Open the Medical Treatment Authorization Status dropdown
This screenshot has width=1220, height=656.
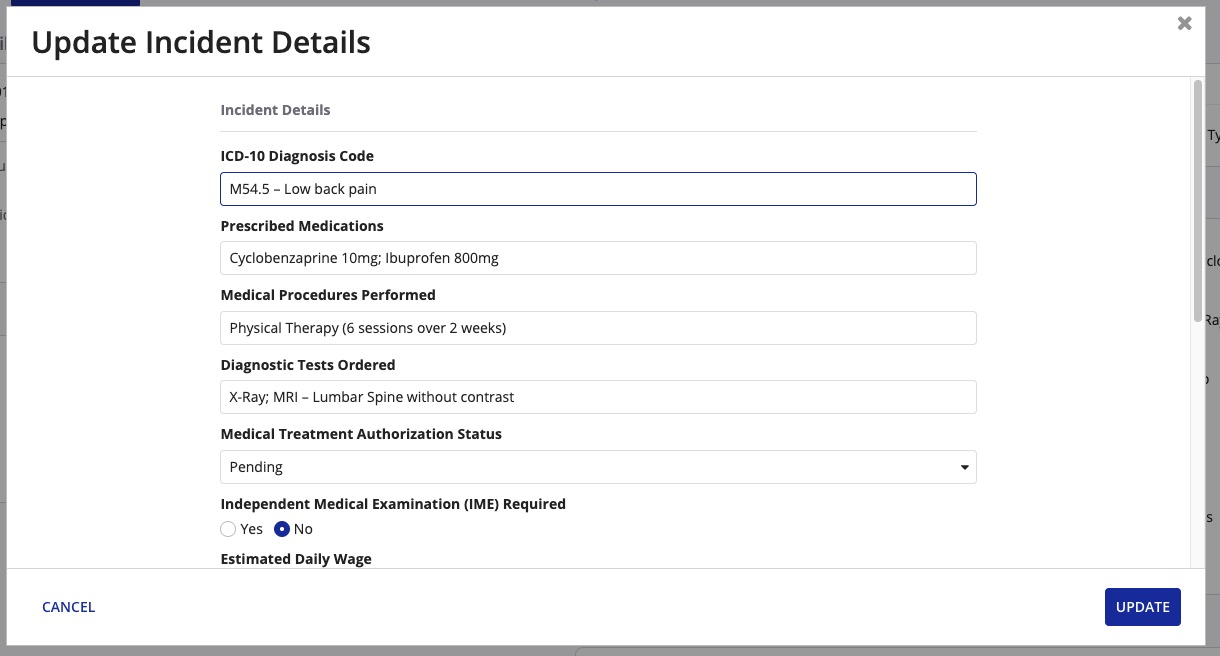pos(598,467)
